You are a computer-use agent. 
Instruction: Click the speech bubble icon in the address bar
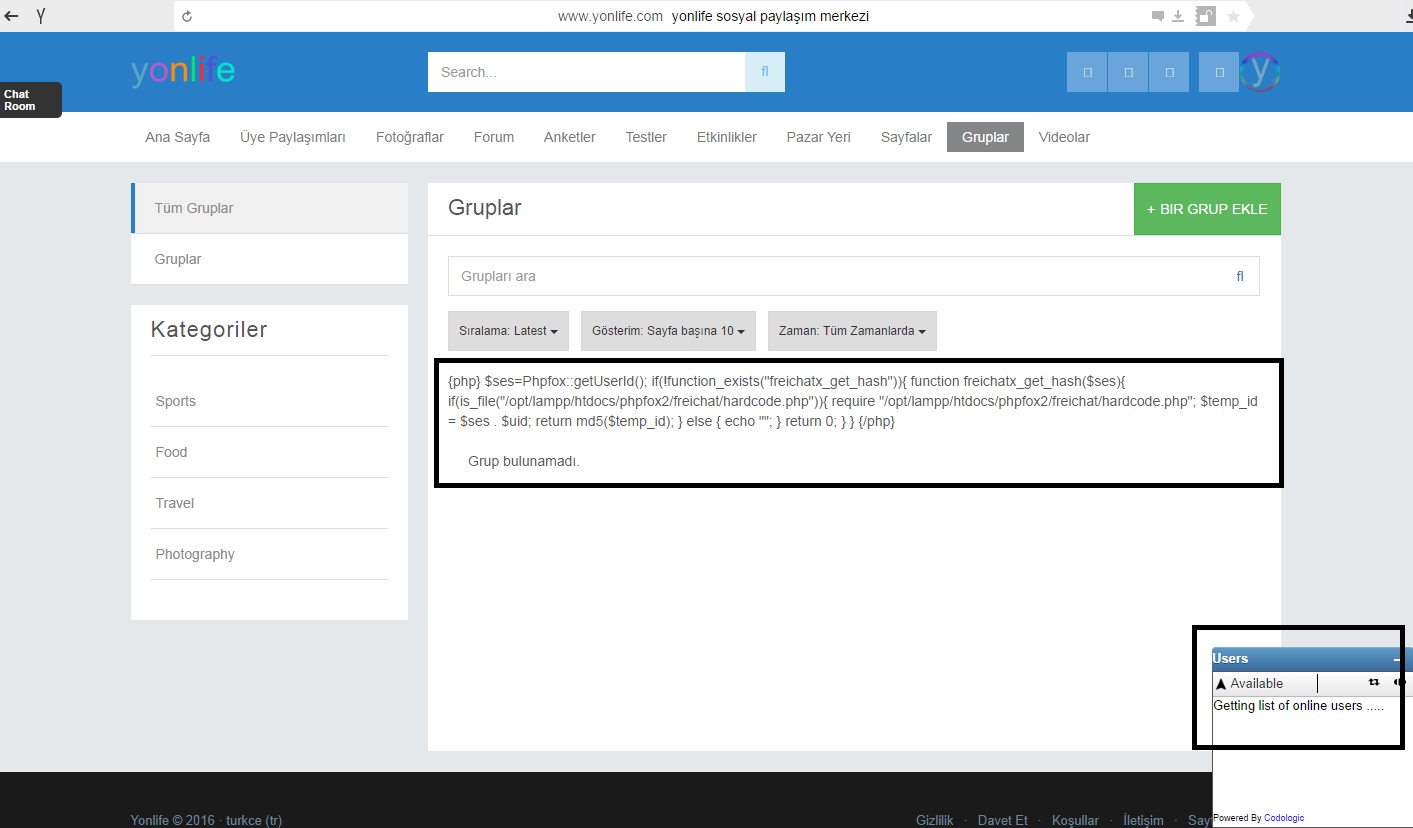click(x=1158, y=16)
